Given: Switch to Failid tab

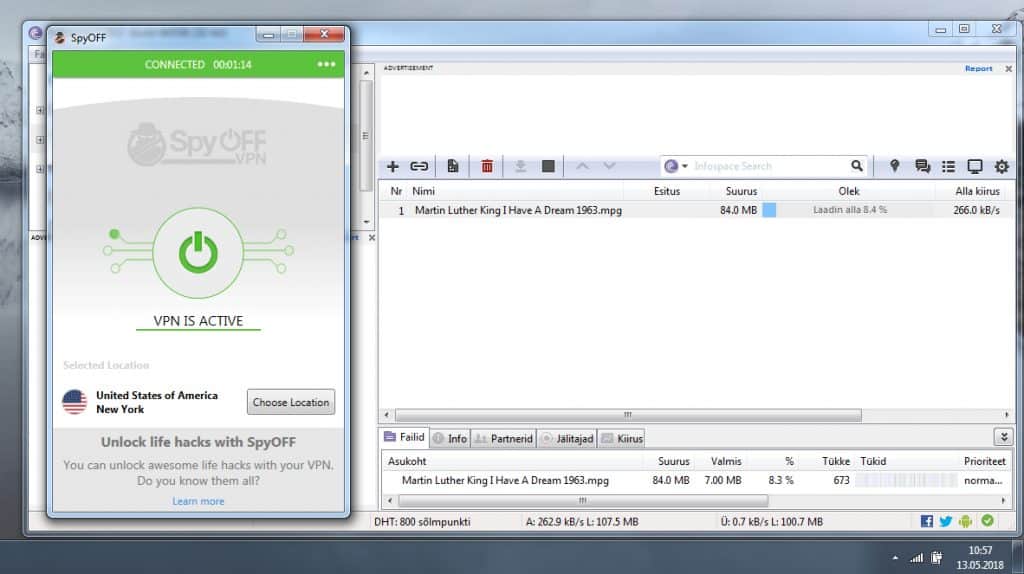Looking at the screenshot, I should point(404,438).
